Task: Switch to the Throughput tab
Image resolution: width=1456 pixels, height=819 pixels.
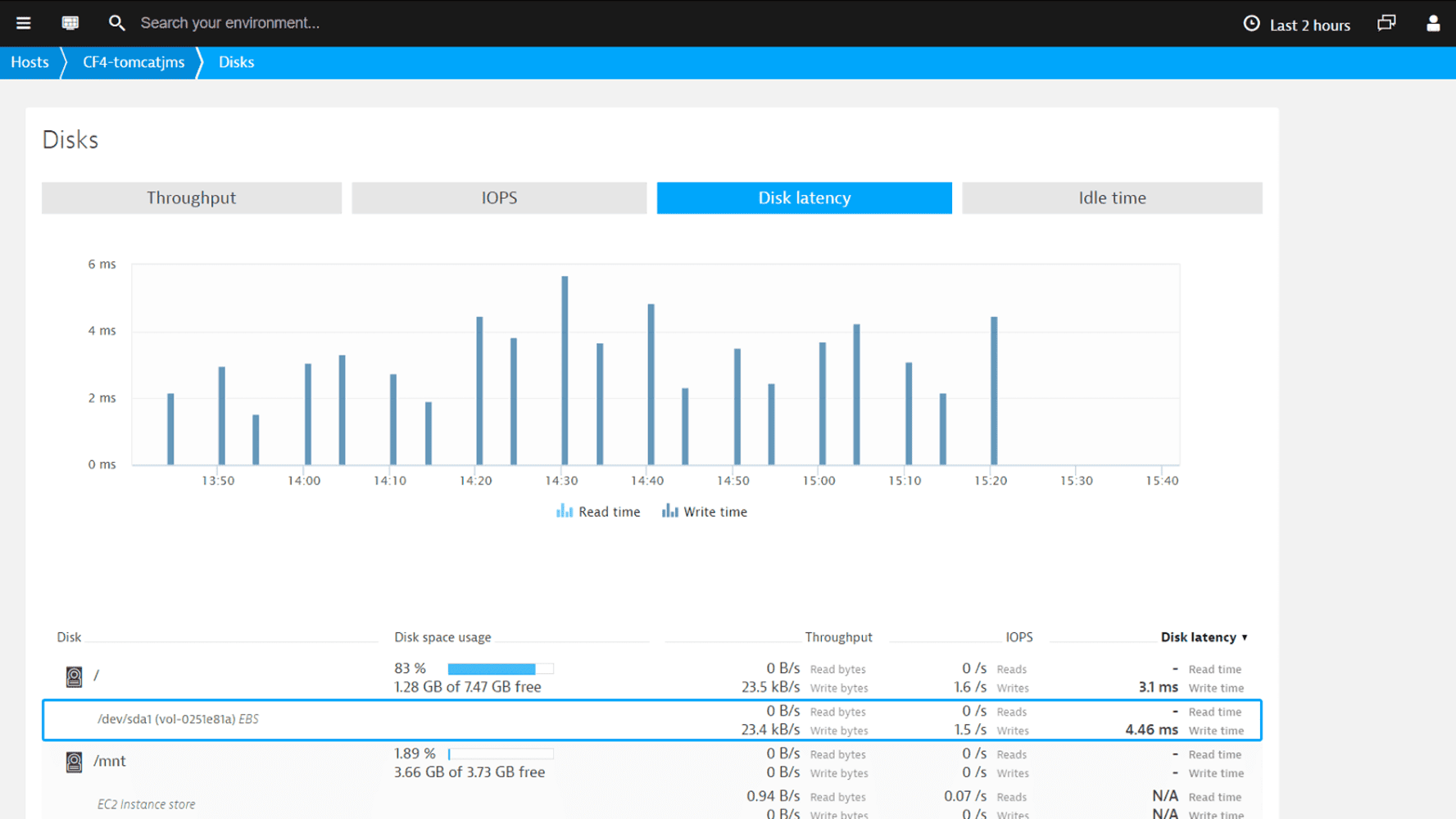Action: pos(192,197)
